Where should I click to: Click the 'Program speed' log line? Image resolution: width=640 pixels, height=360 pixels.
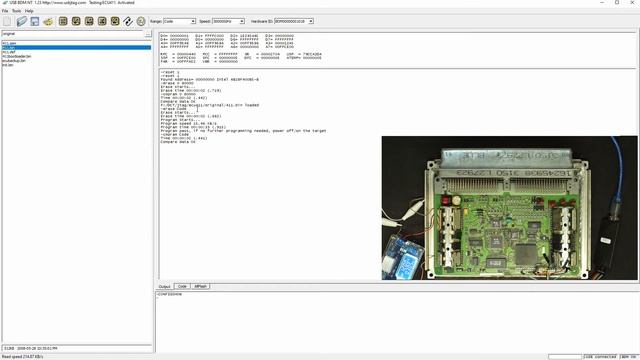pyautogui.click(x=189, y=124)
